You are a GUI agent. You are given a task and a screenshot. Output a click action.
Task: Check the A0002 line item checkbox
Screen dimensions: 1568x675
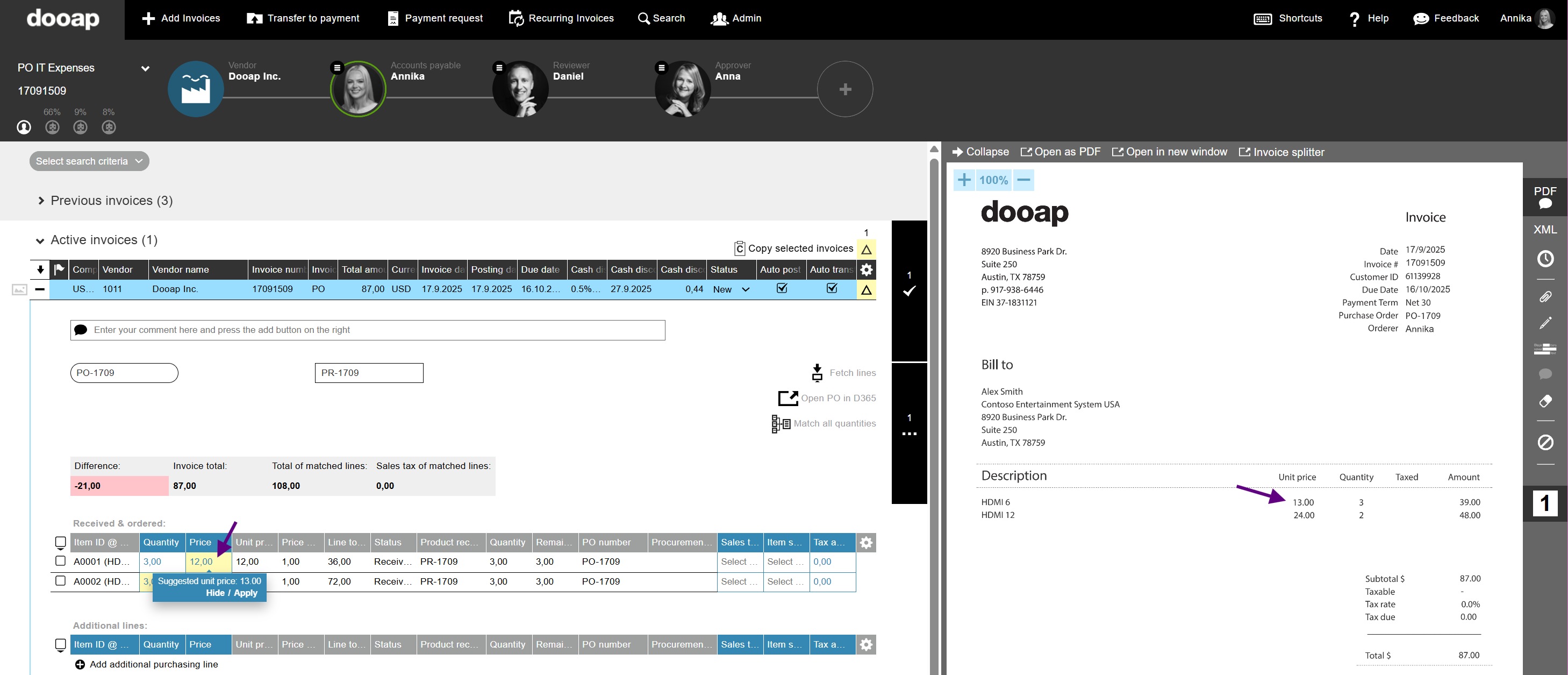[x=60, y=581]
